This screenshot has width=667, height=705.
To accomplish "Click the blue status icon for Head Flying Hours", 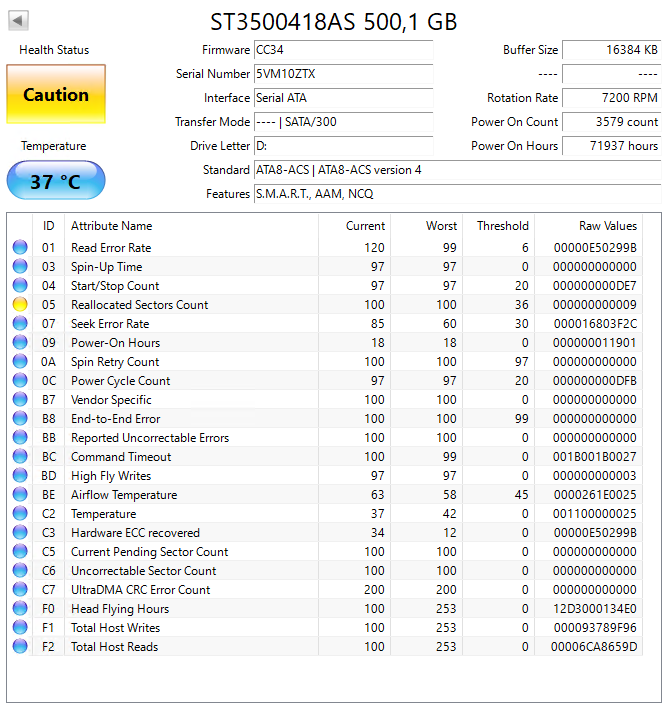I will click(x=20, y=608).
